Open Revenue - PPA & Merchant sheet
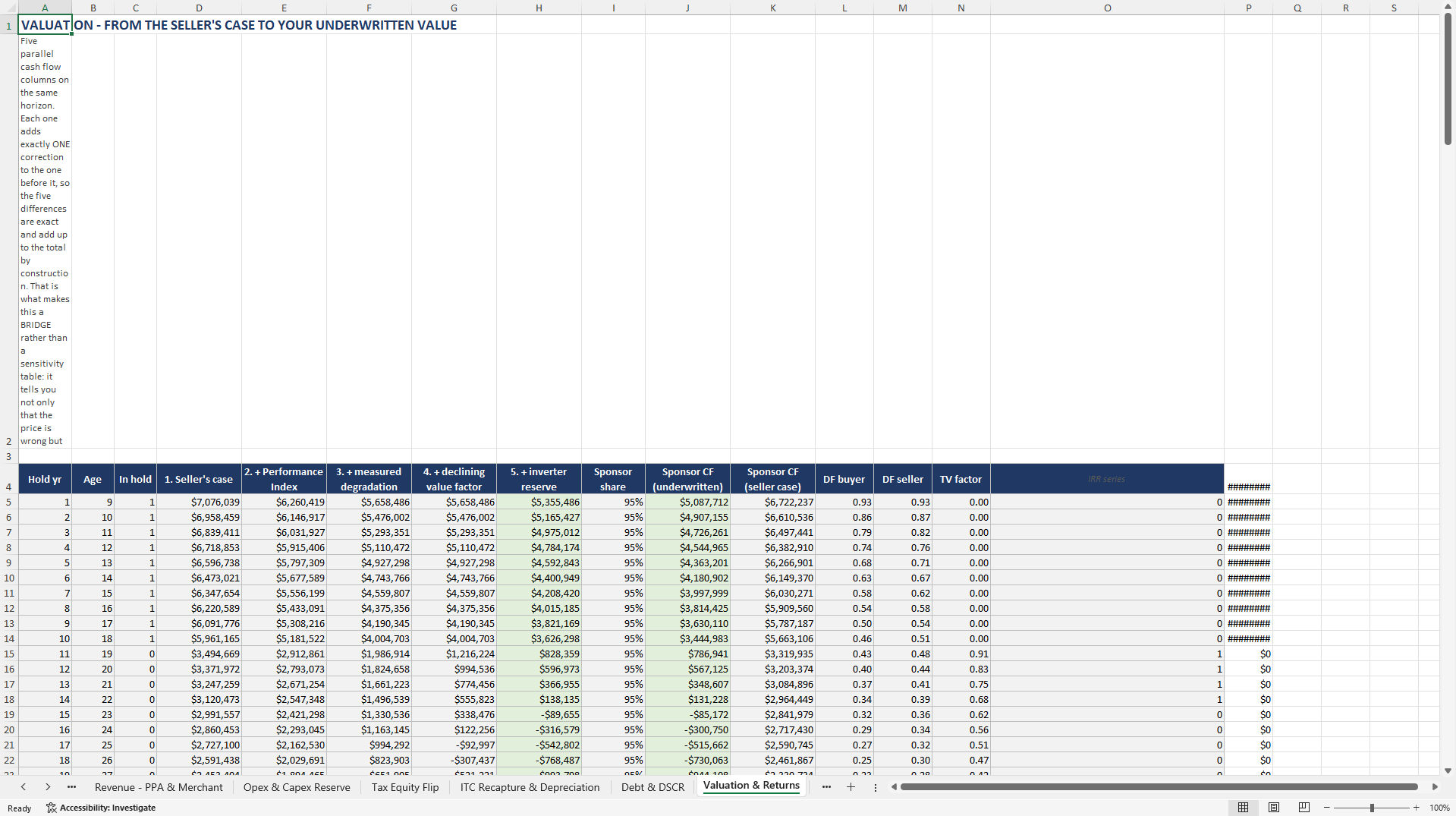 [x=159, y=787]
